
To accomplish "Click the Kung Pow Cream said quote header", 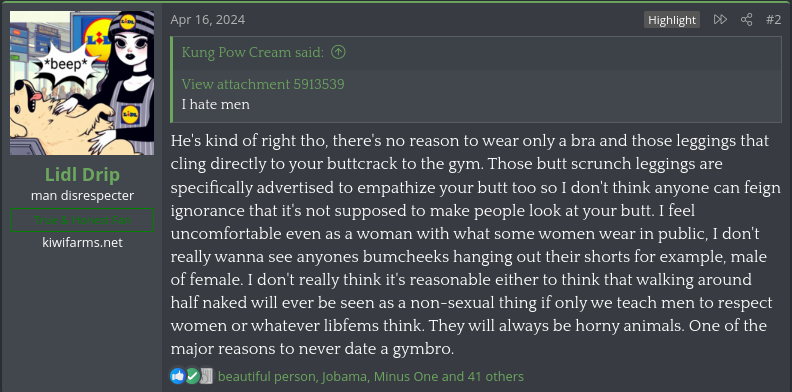I will coord(263,52).
